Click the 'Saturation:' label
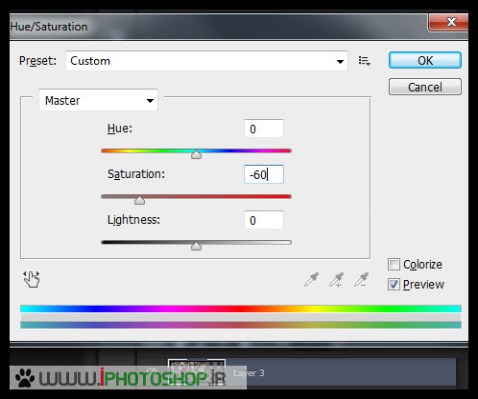Image resolution: width=478 pixels, height=399 pixels. (136, 174)
